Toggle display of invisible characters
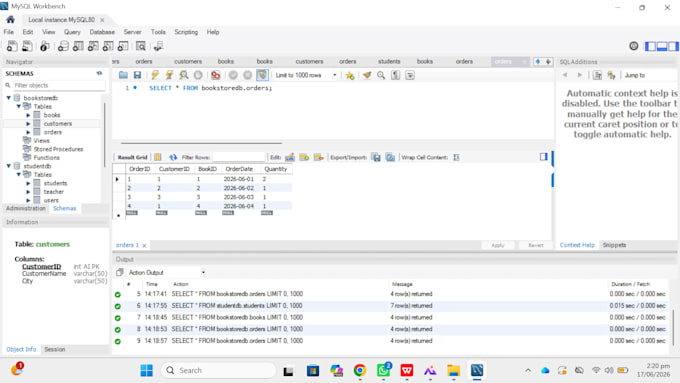 [396, 75]
